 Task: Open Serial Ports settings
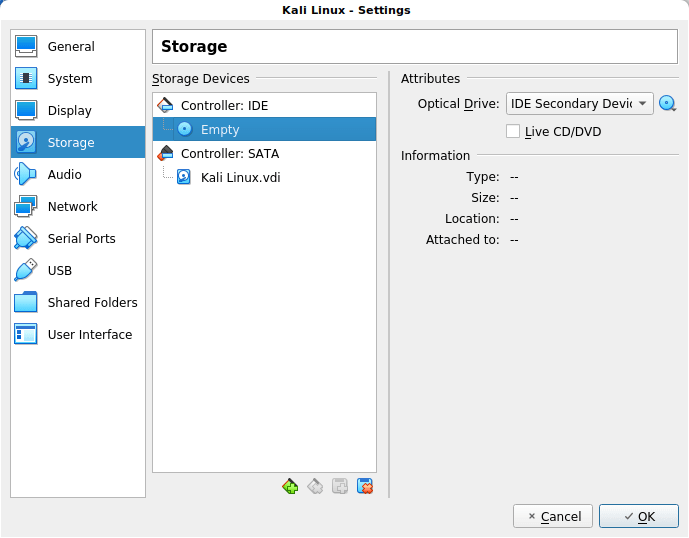pyautogui.click(x=78, y=238)
